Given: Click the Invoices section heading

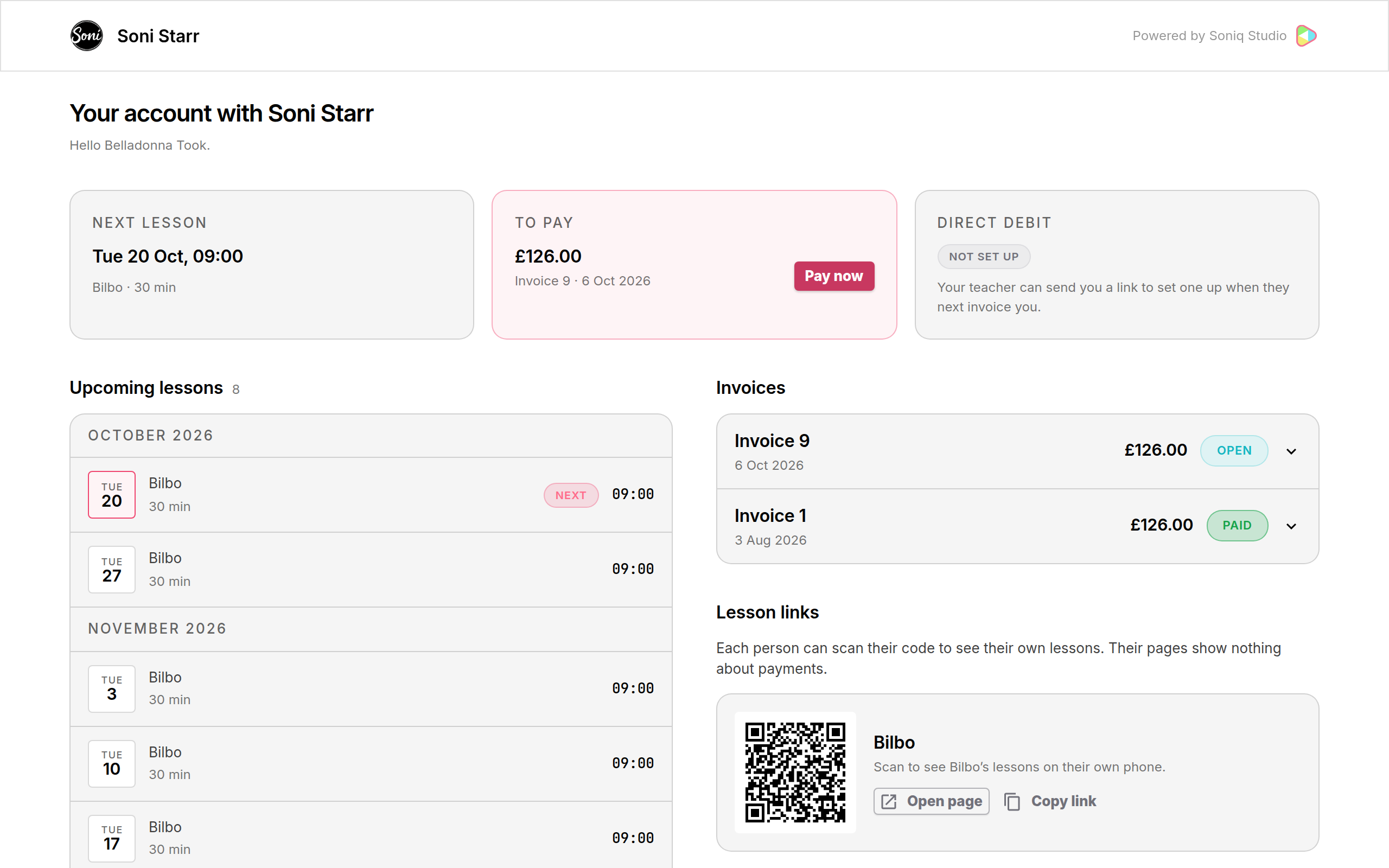Looking at the screenshot, I should pyautogui.click(x=751, y=388).
